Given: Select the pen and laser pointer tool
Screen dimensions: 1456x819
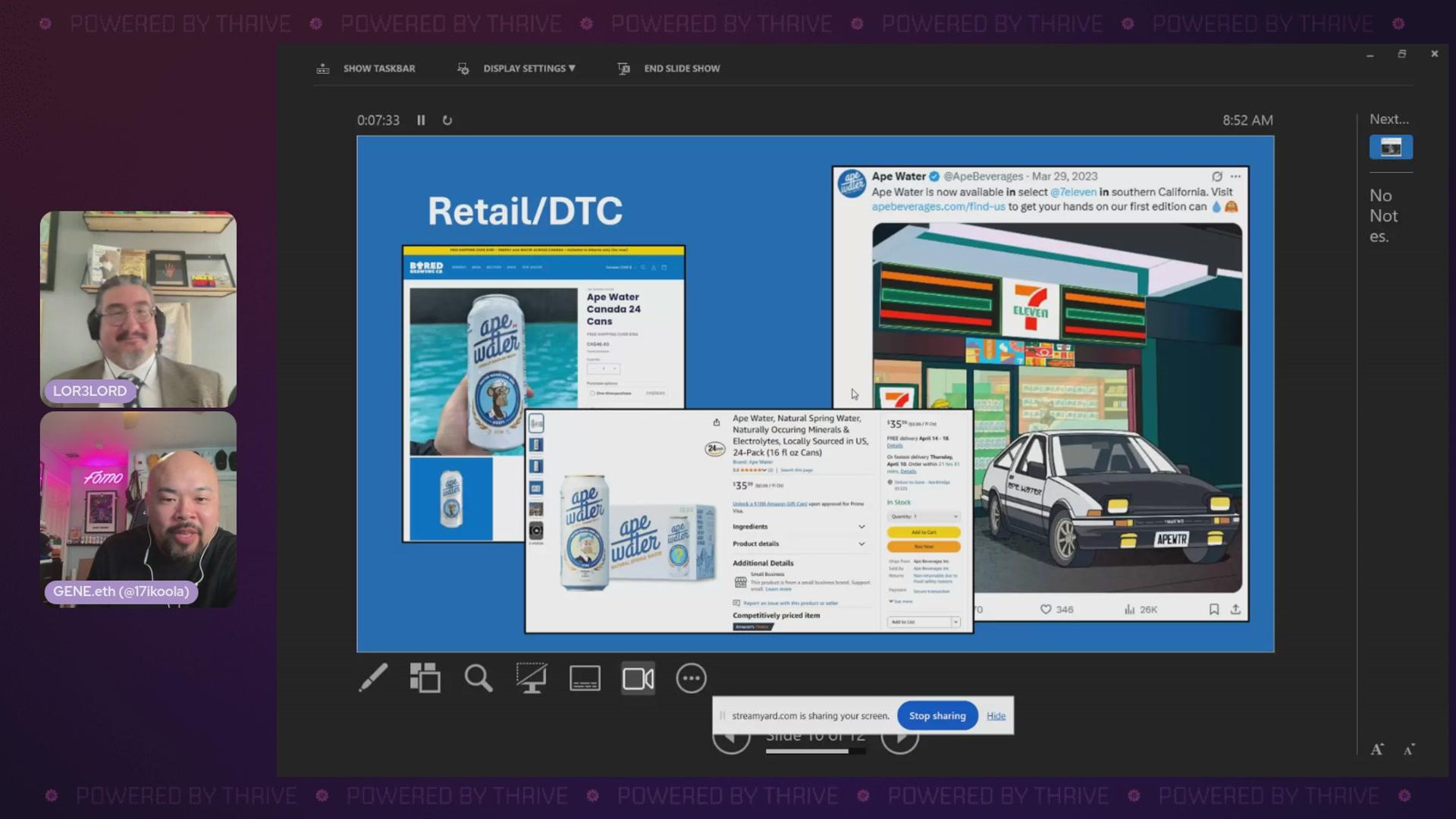Looking at the screenshot, I should coord(373,678).
